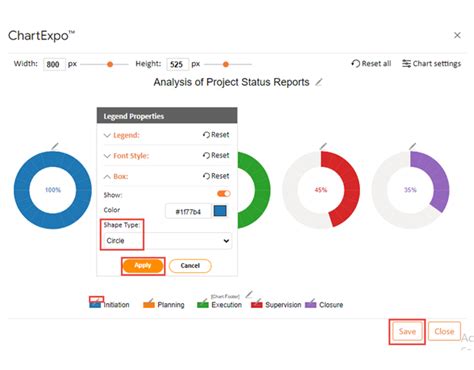
Task: Click the chart title Analysis of Project Status Reports
Action: point(231,82)
